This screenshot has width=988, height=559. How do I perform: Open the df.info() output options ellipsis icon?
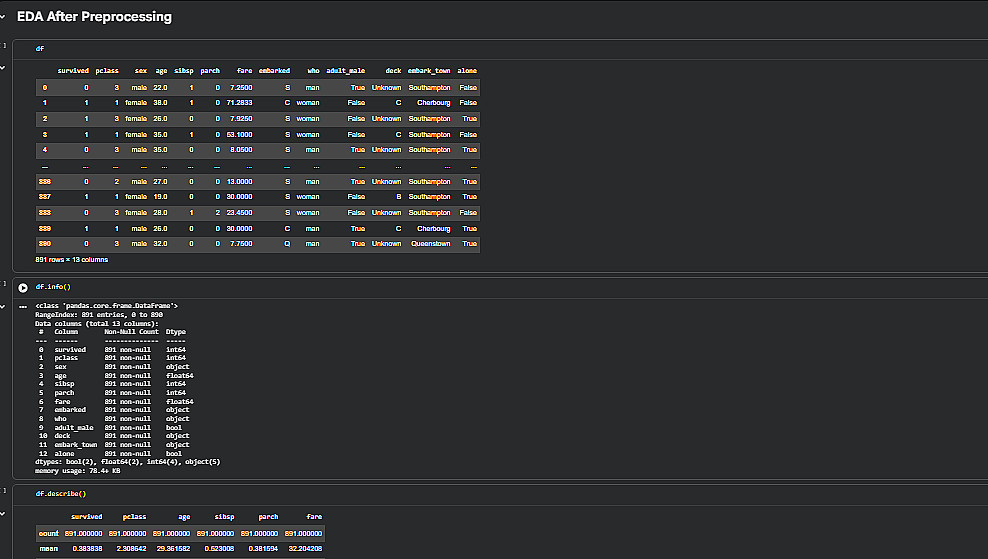coord(23,307)
